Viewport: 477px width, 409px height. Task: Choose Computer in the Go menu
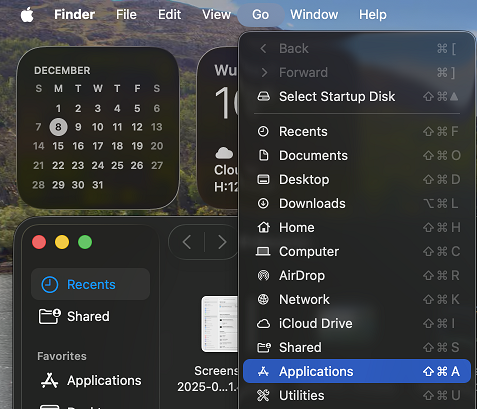pyautogui.click(x=357, y=251)
